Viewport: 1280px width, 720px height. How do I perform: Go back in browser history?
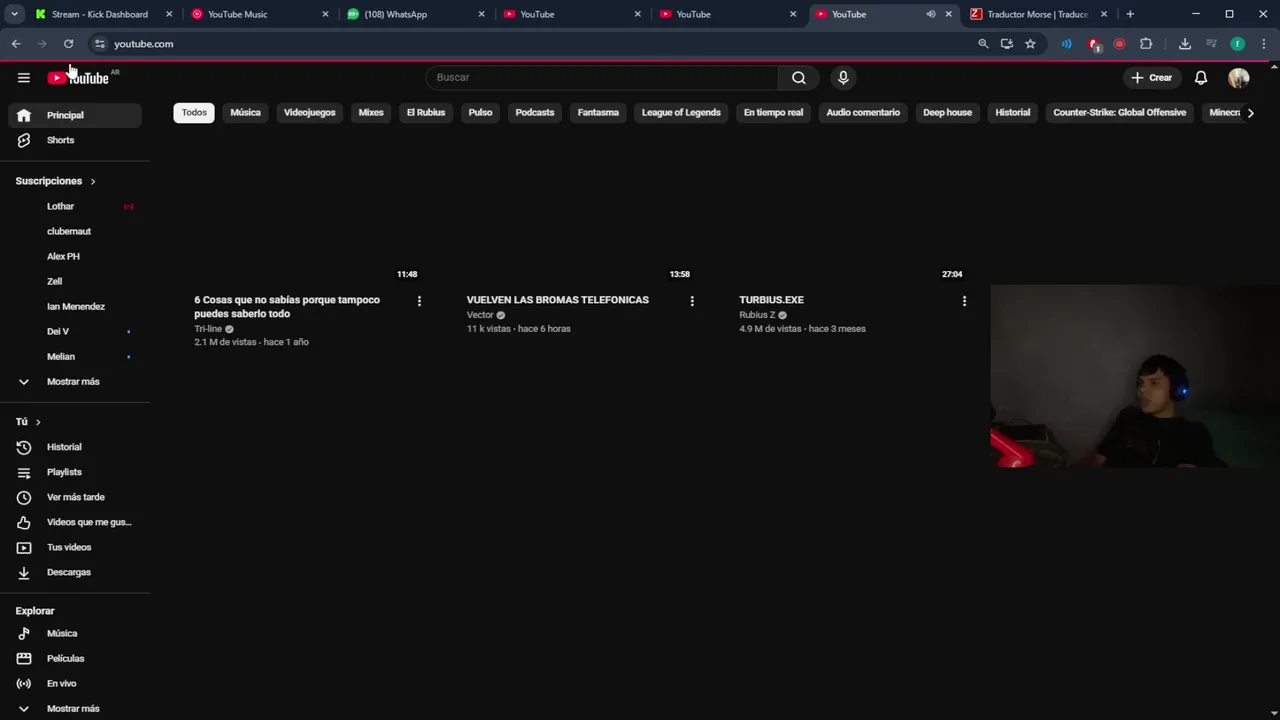point(16,44)
